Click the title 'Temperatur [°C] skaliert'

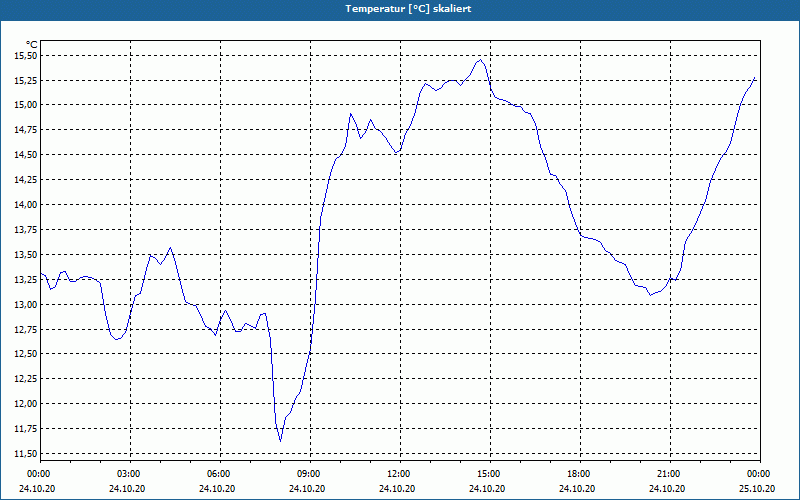(408, 9)
